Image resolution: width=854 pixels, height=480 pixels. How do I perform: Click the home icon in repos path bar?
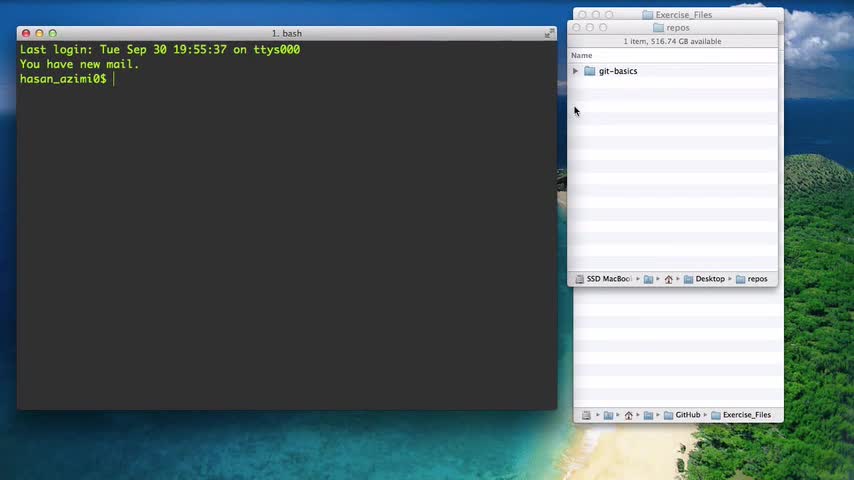tap(668, 279)
